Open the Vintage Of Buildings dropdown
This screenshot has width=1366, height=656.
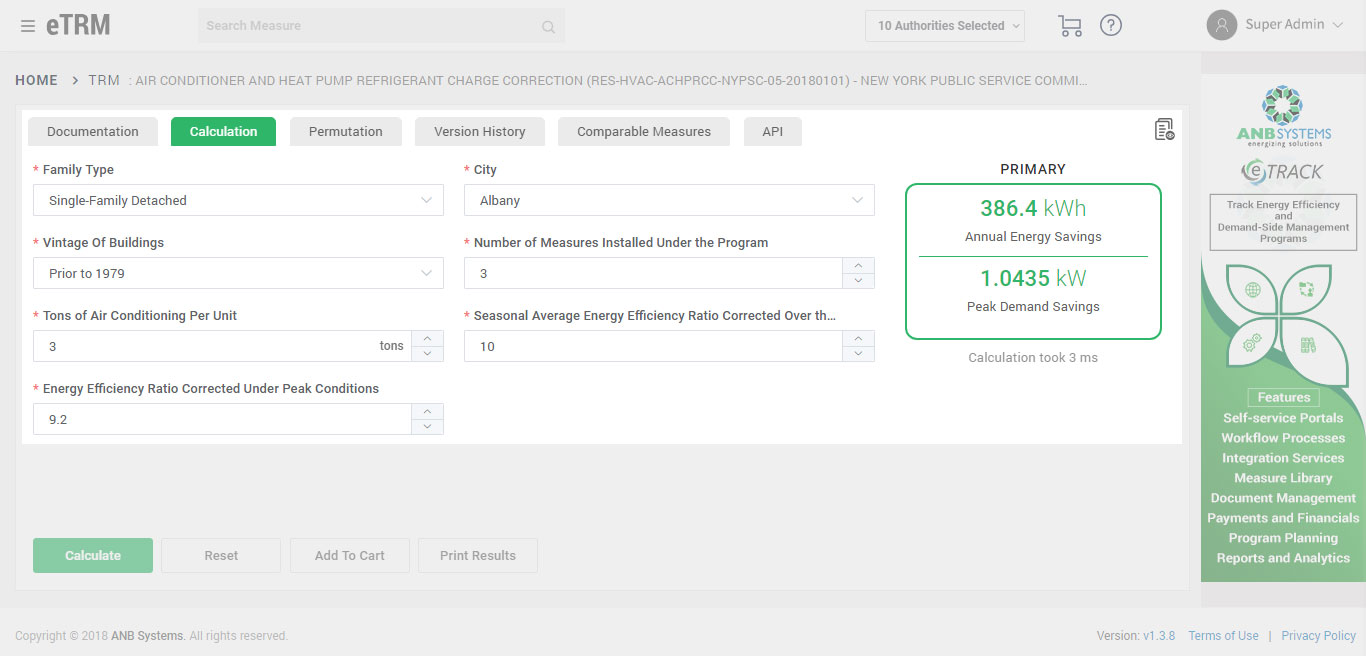tap(237, 273)
